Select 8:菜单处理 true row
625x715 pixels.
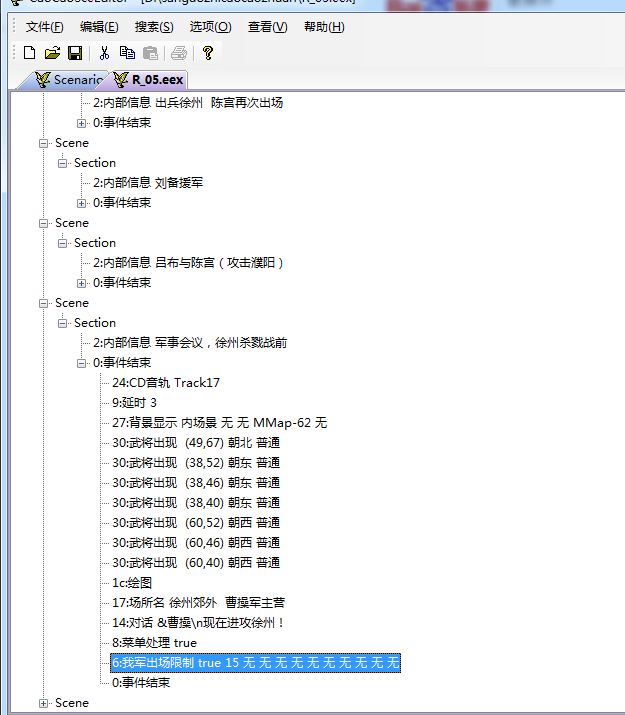[155, 643]
